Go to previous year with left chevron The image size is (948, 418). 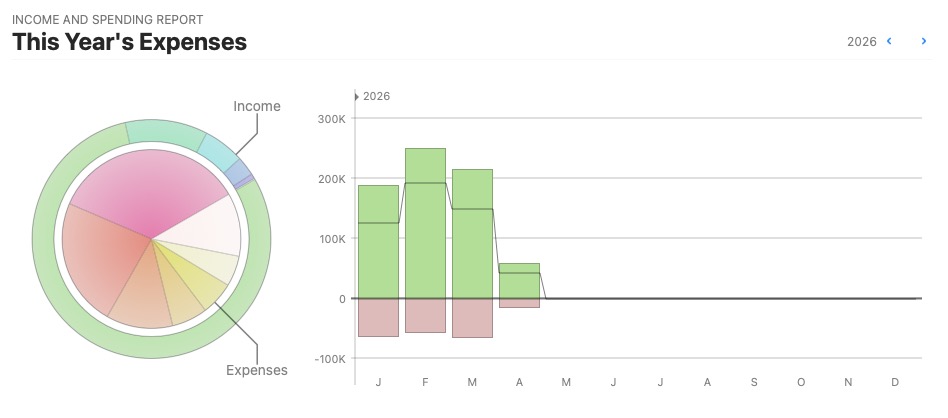coord(889,41)
